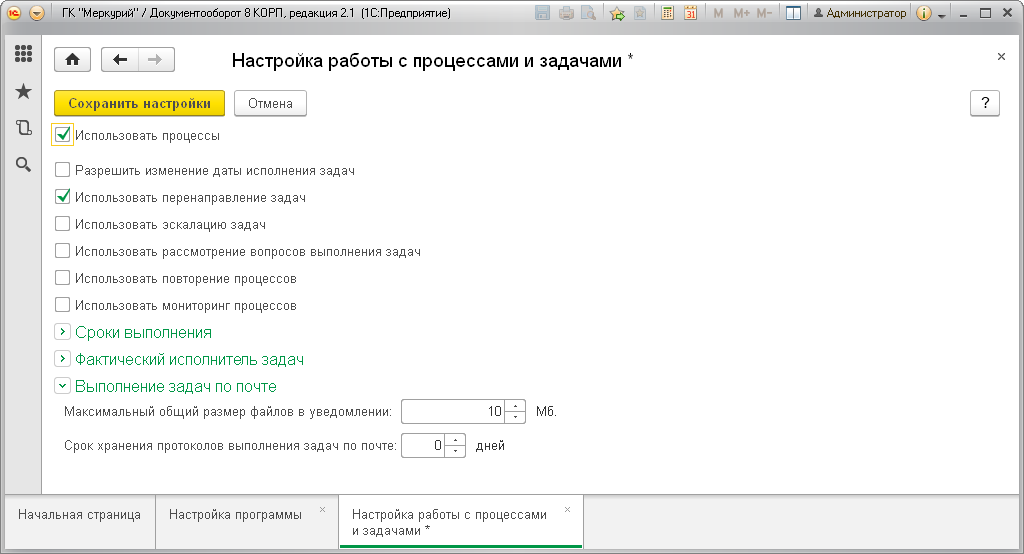Increase the max file size value with up arrow
This screenshot has width=1024, height=554.
point(515,406)
